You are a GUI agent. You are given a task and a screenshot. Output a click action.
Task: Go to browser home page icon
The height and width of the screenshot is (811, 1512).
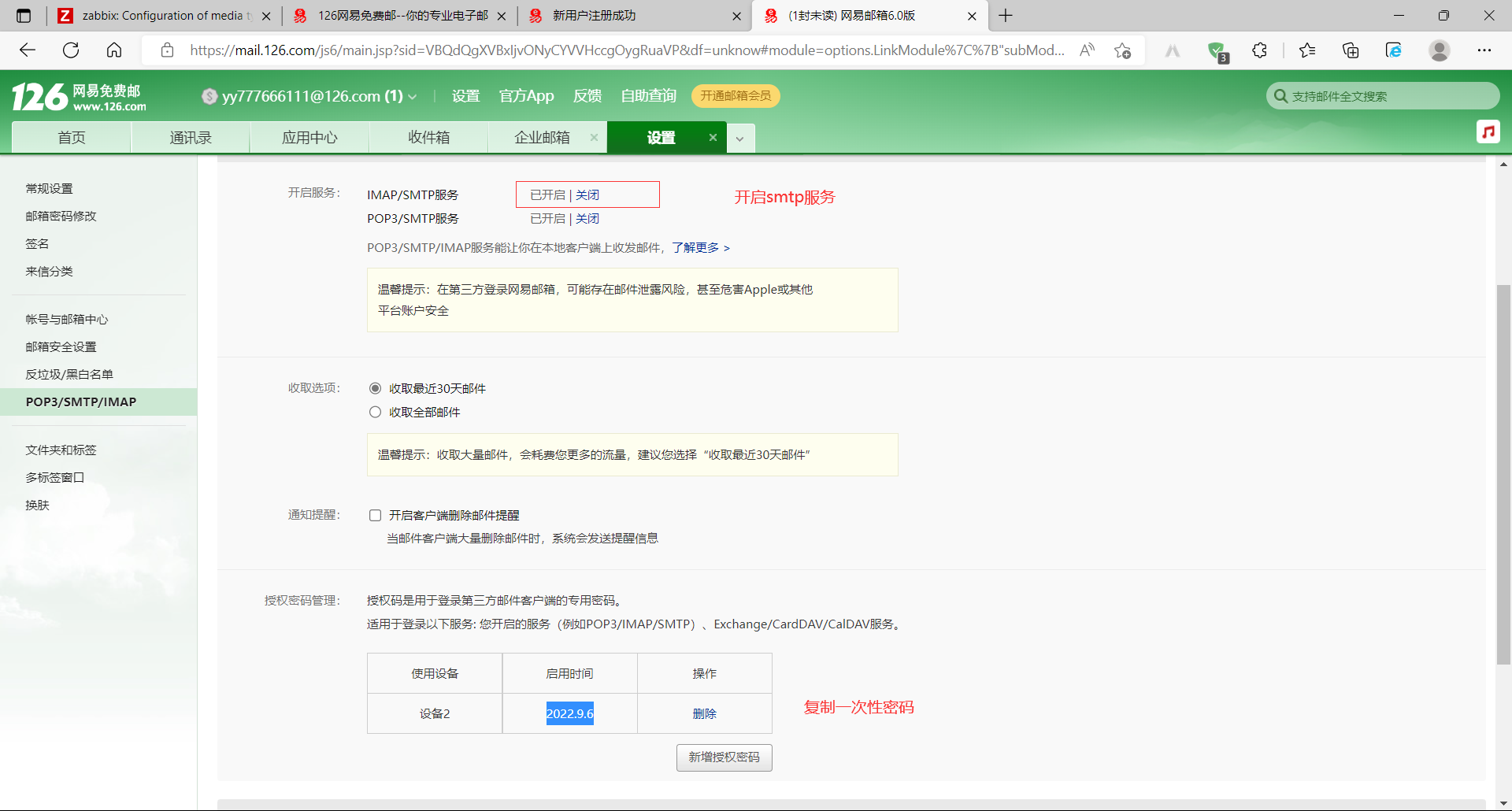tap(114, 50)
